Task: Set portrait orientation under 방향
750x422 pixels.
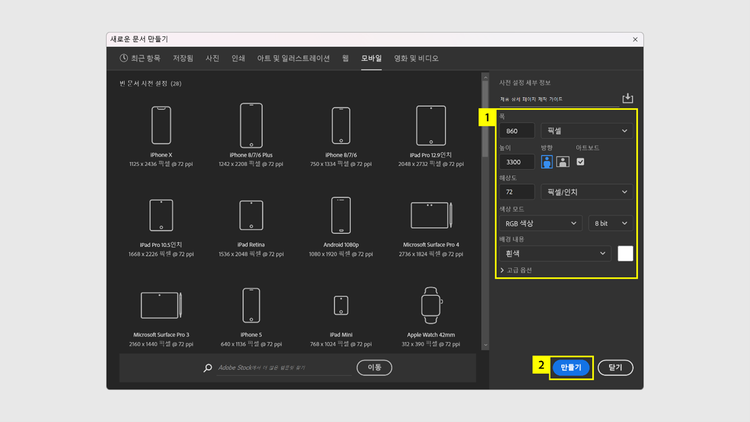Action: 547,162
